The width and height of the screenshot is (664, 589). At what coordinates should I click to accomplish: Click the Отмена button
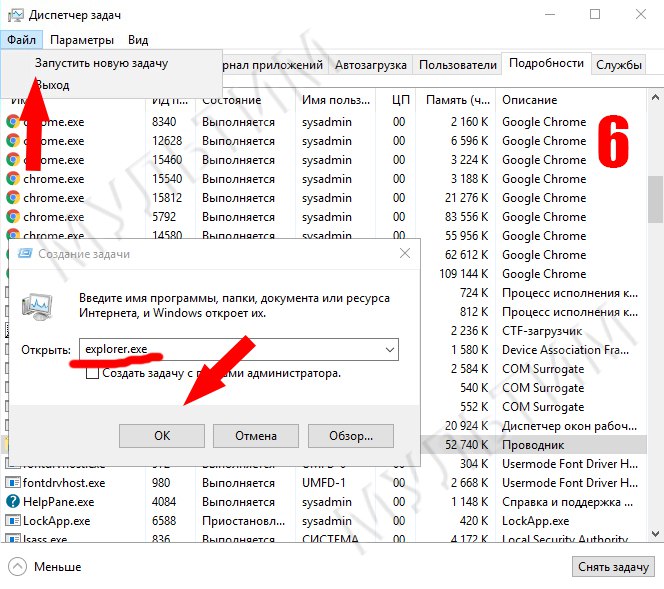tap(256, 436)
